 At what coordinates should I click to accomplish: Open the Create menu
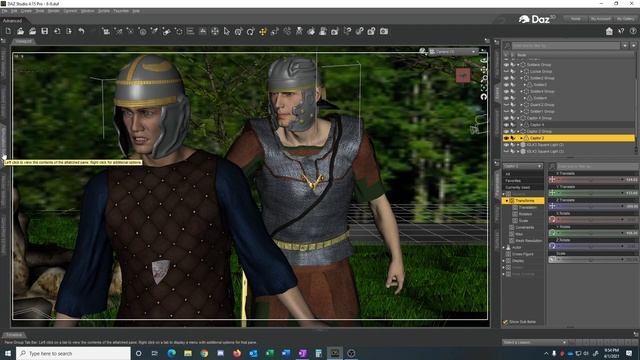pyautogui.click(x=26, y=11)
